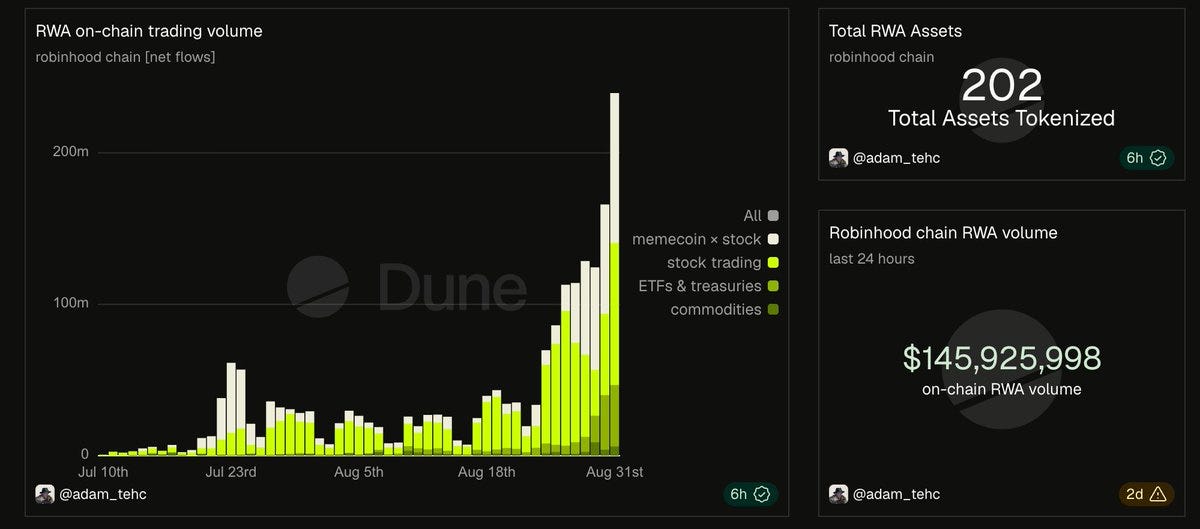Image resolution: width=1200 pixels, height=529 pixels.
Task: Click the 100m y-axis label
Action: point(70,302)
